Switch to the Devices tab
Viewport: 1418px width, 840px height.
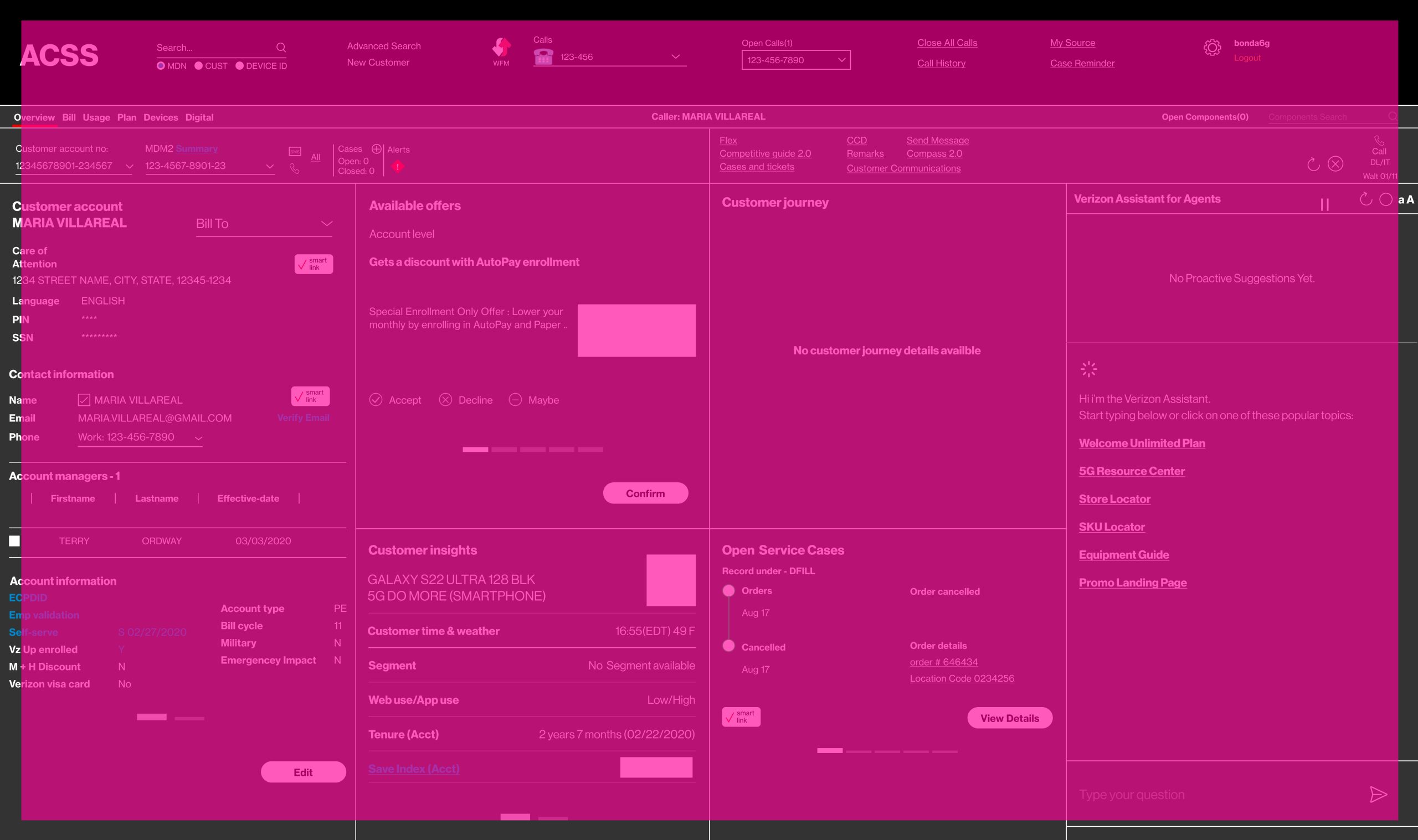click(161, 117)
